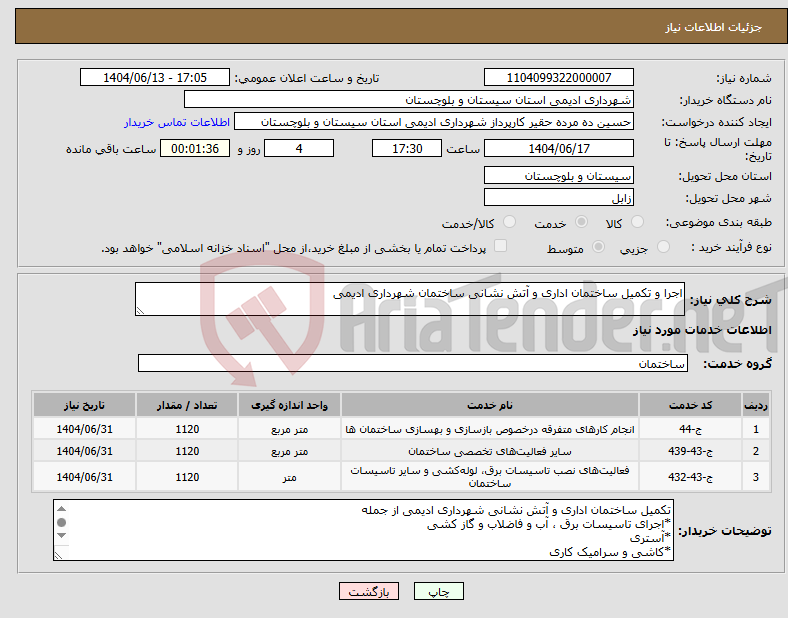
Task: Click the buyer notes scroll up arrow
Action: (61, 509)
